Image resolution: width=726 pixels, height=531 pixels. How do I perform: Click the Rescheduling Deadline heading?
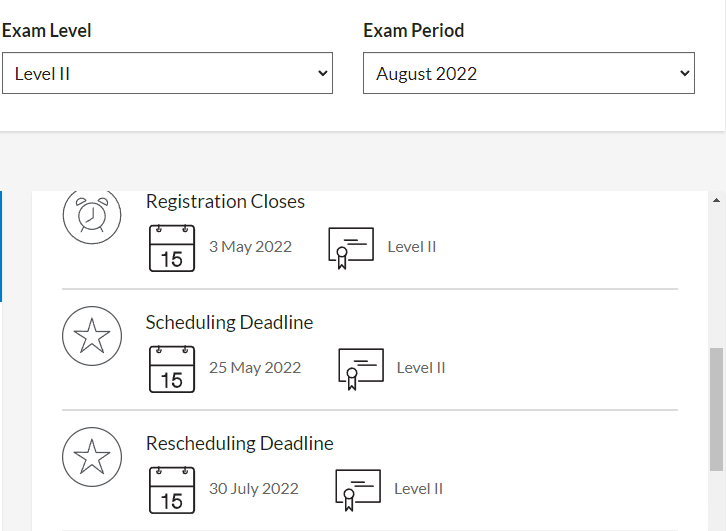pyautogui.click(x=240, y=444)
